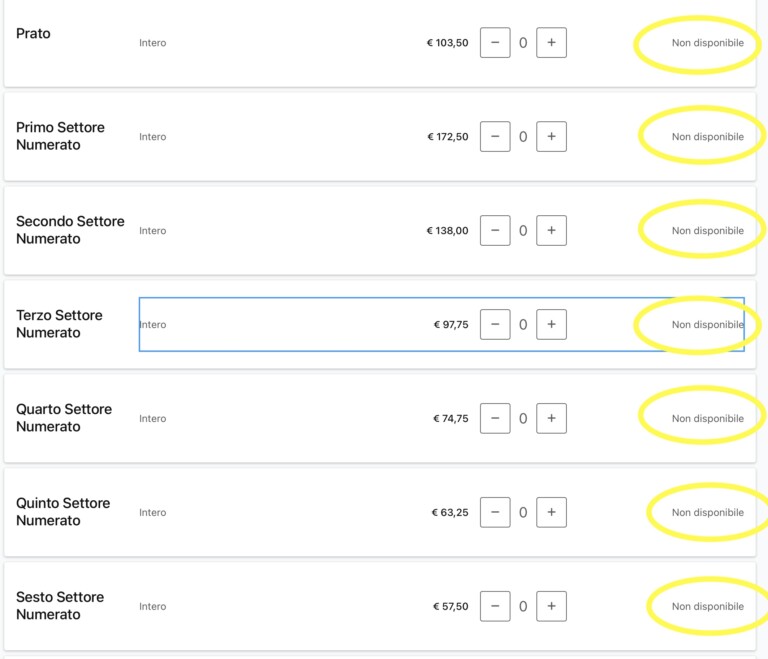Click Non disponibile label on Prato row
The image size is (768, 659).
(x=707, y=43)
